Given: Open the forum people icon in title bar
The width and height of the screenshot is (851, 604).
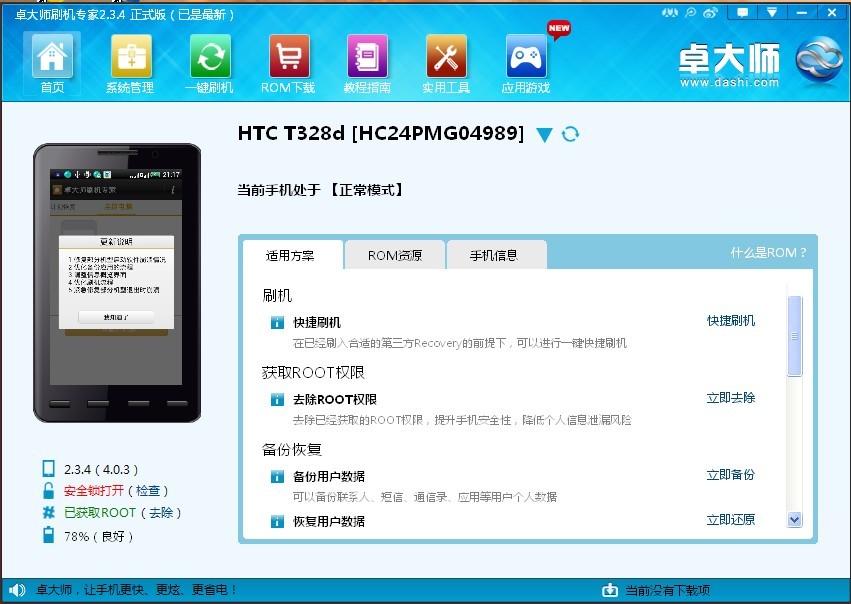Looking at the screenshot, I should coord(670,12).
